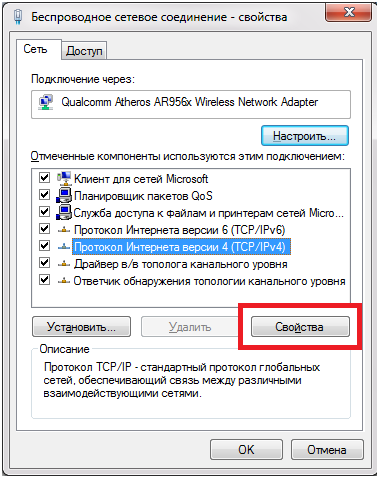Toggle the TCP/IPv4 protocol checkbox
This screenshot has width=379, height=478.
point(44,246)
